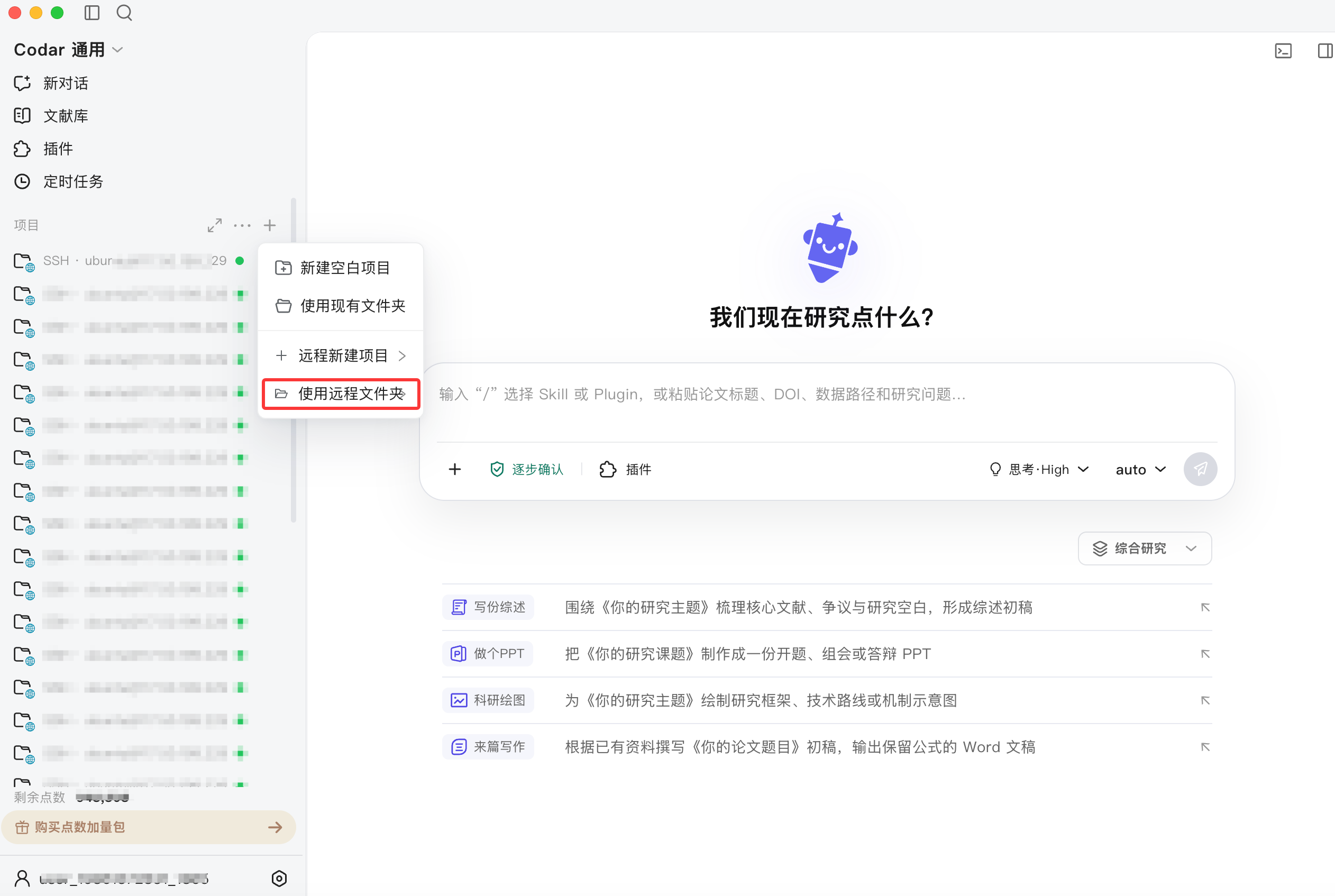
Task: Open the 文献库 literature library
Action: click(51, 116)
